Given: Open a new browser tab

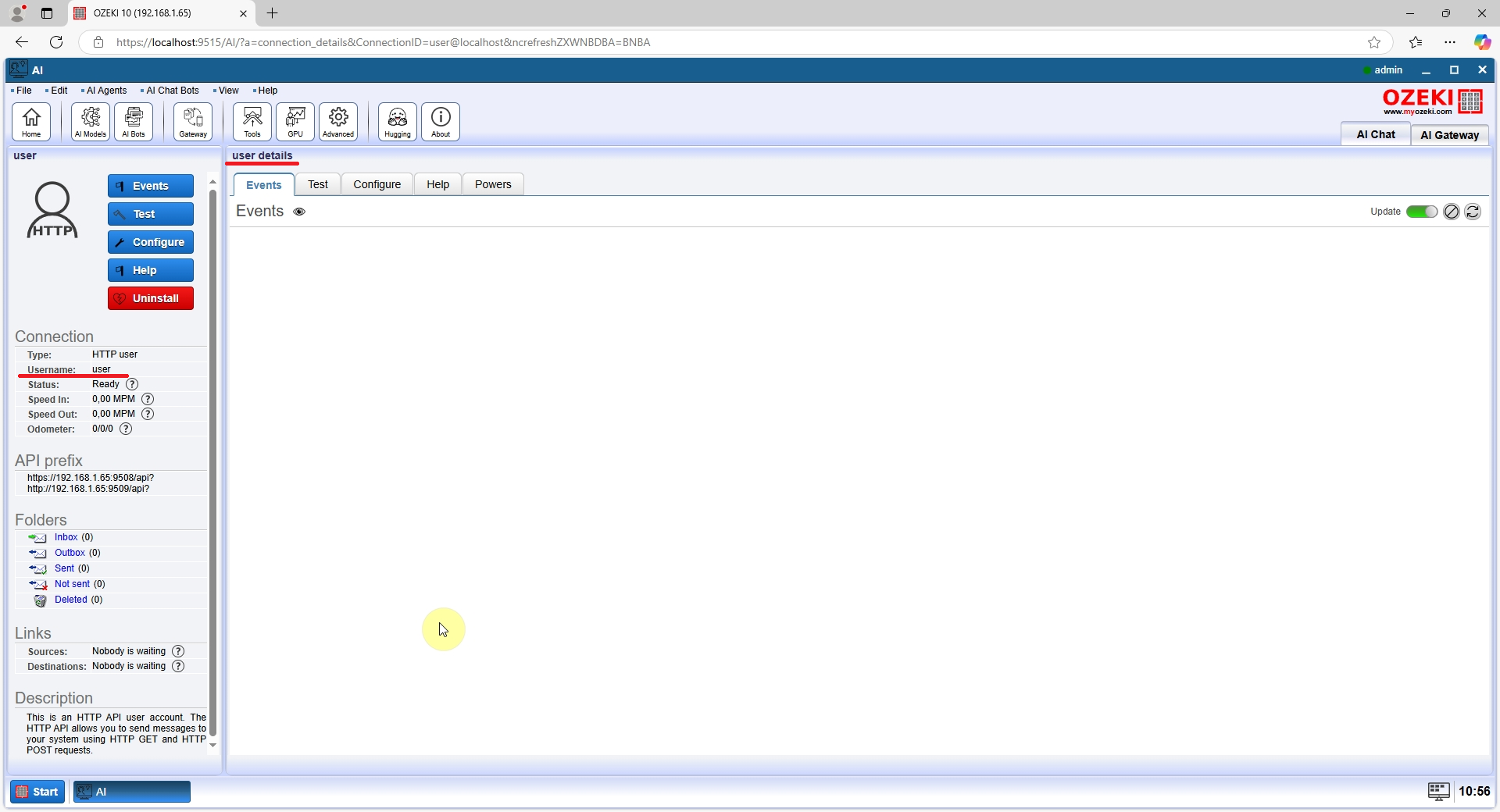Looking at the screenshot, I should 272,13.
